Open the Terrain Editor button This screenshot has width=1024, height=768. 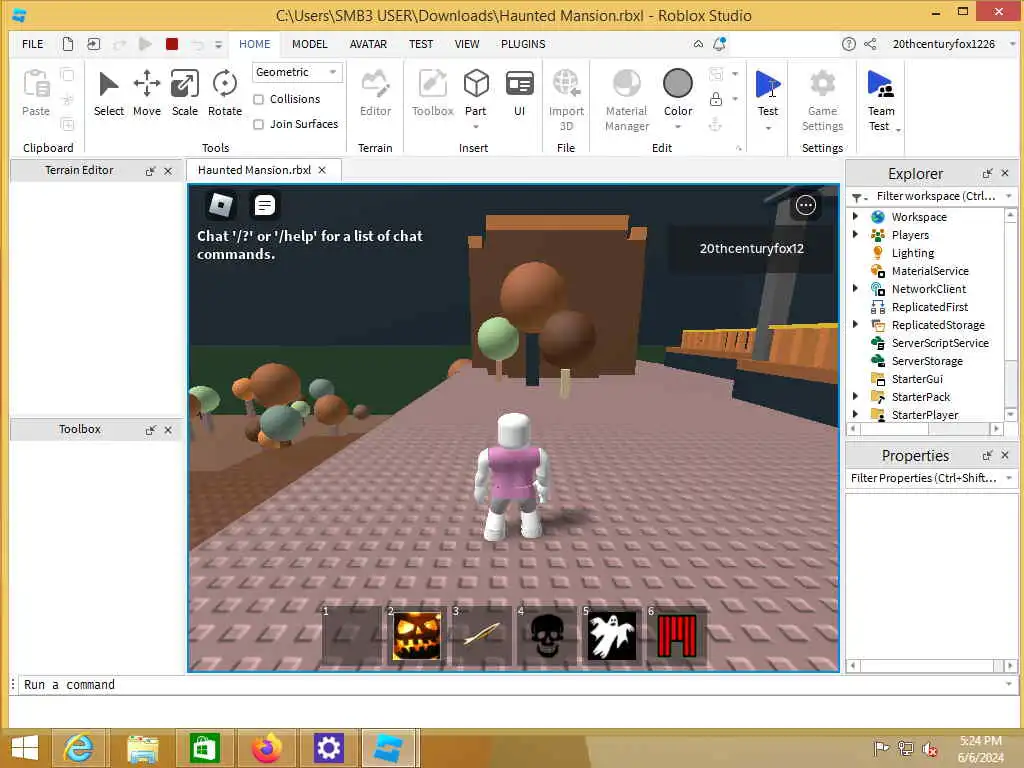point(376,93)
